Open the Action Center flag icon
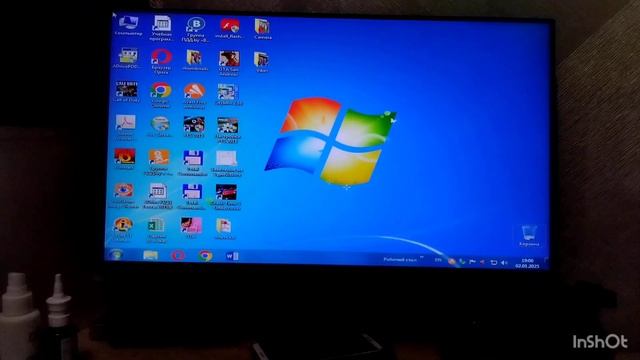Image resolution: width=640 pixels, height=360 pixels. point(472,262)
